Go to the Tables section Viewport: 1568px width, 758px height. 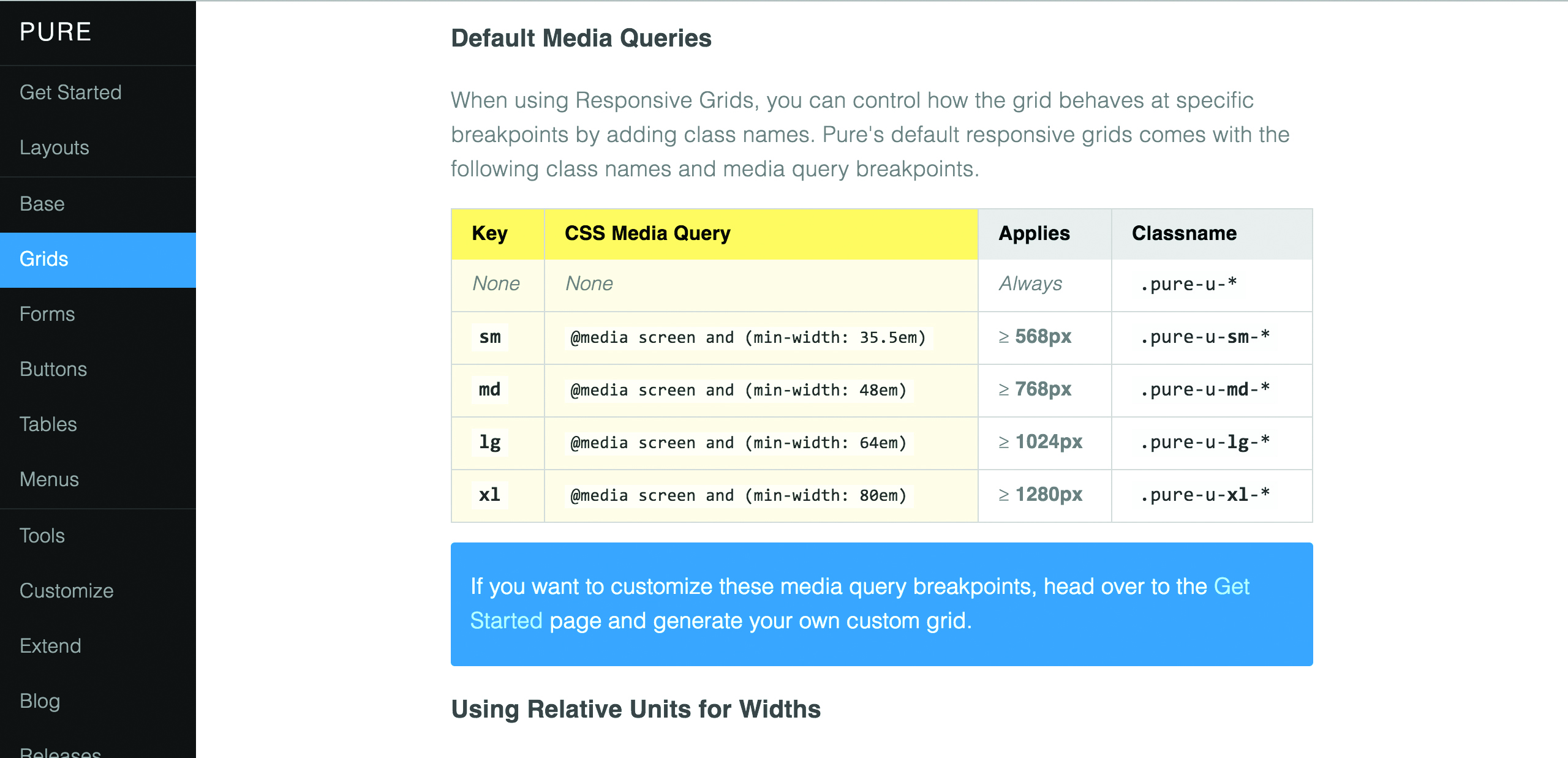[48, 424]
